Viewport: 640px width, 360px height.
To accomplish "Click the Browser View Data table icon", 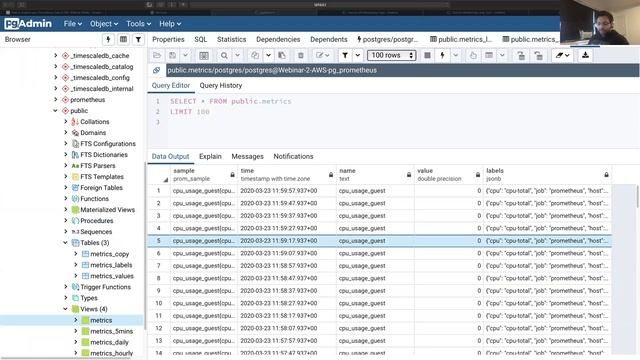I will (123, 39).
